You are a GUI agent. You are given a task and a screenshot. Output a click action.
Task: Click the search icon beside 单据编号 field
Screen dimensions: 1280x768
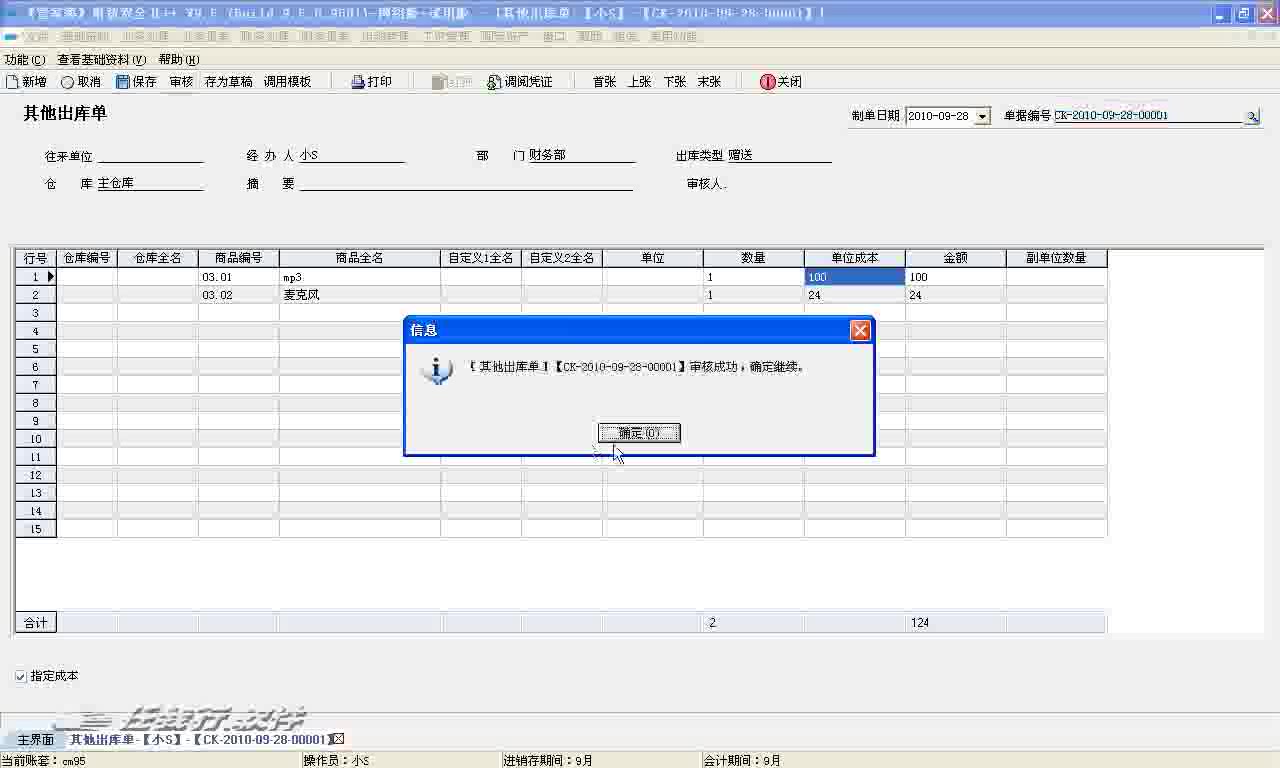1252,116
